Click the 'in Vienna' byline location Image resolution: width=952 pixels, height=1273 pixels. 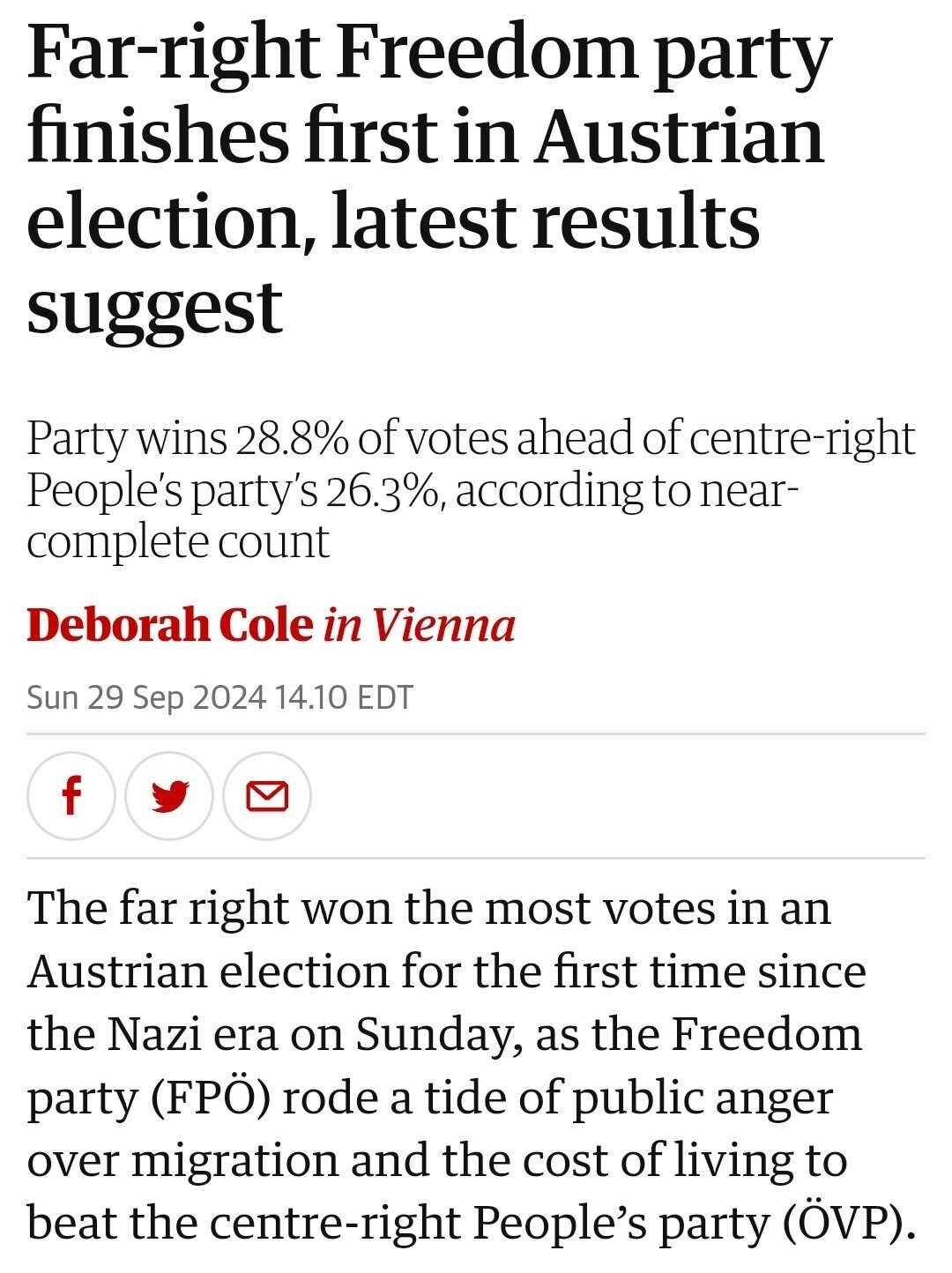pyautogui.click(x=420, y=625)
